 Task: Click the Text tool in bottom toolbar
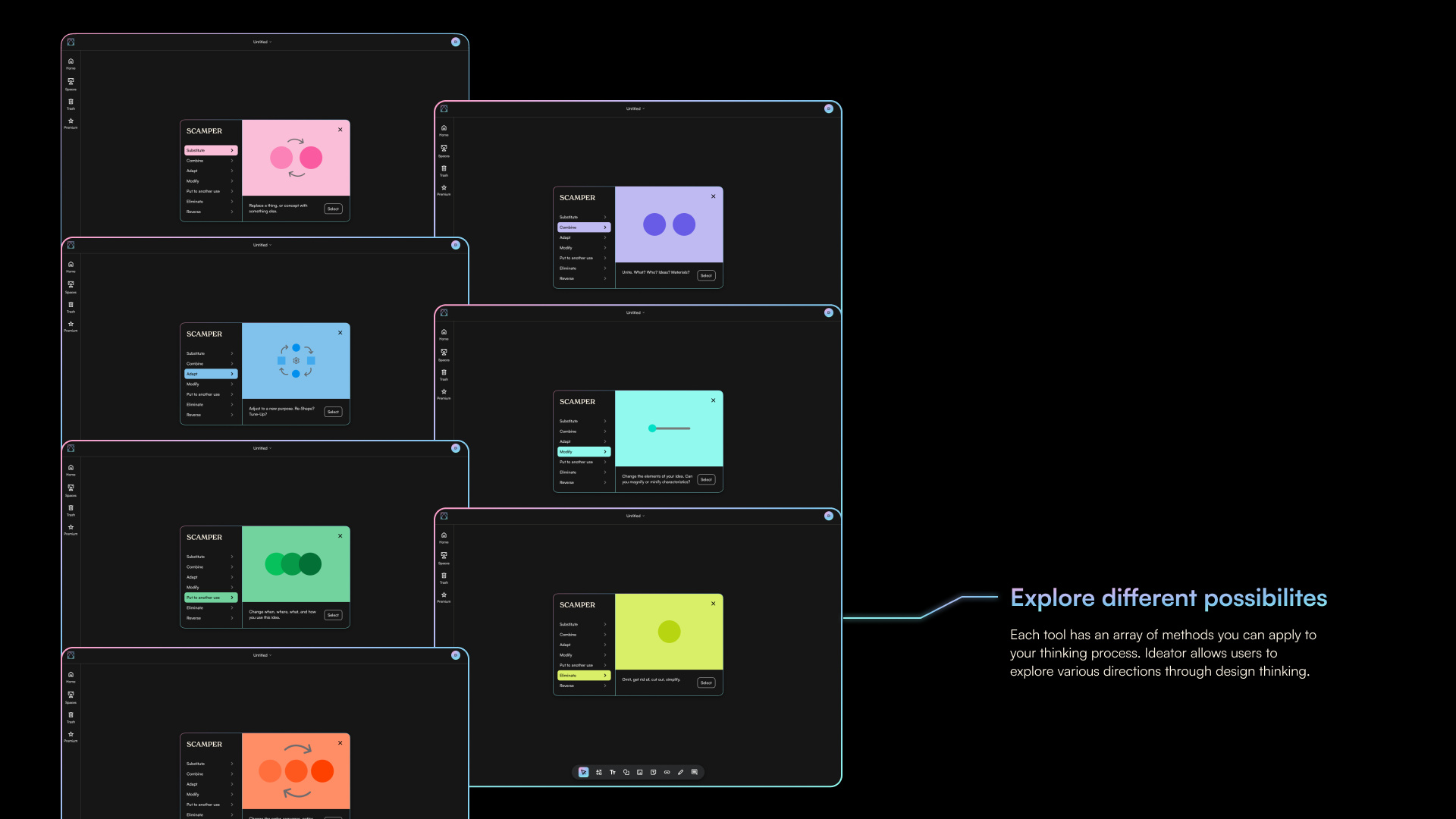pos(612,772)
